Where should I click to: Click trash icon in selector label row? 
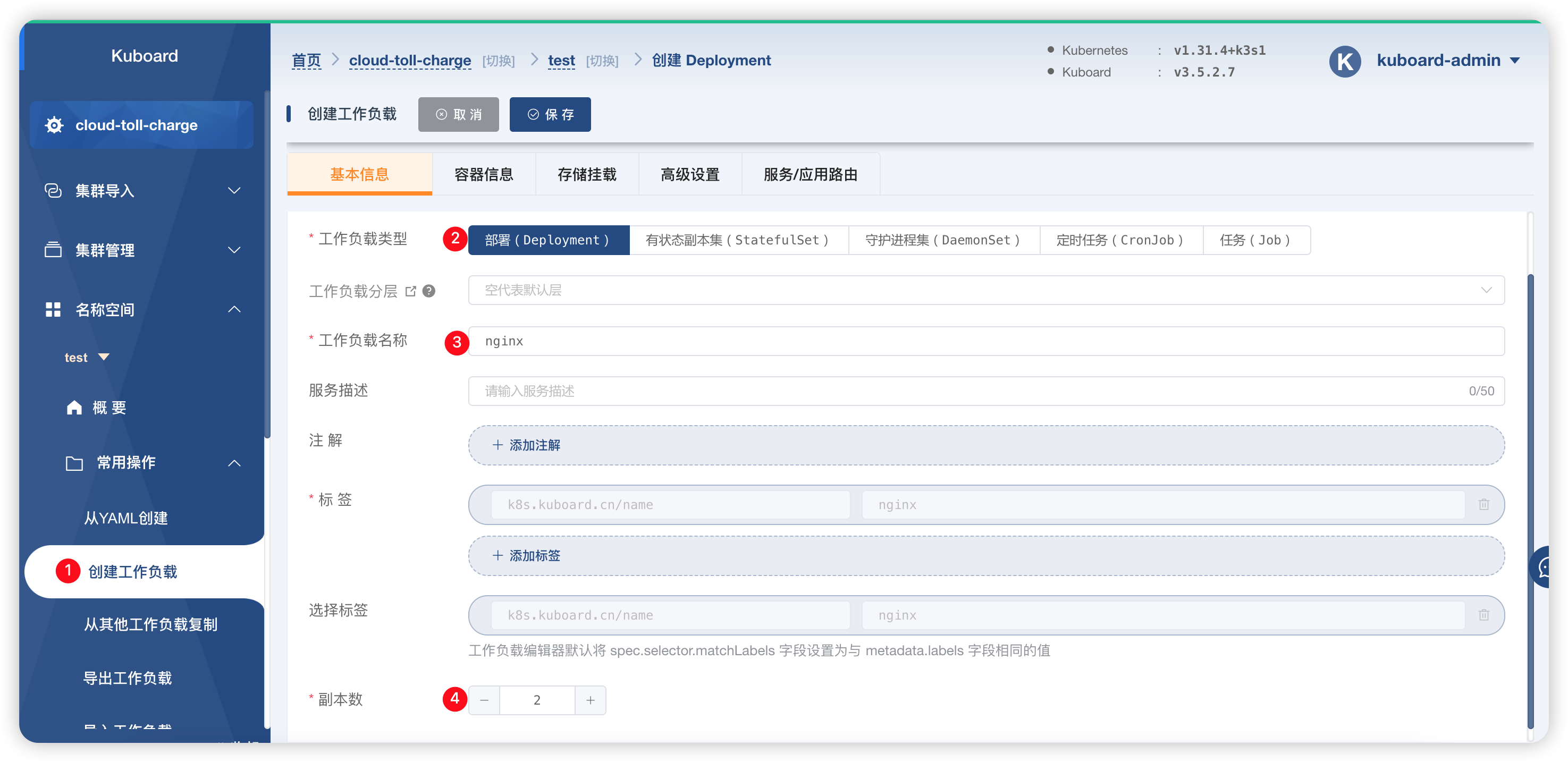point(1483,615)
